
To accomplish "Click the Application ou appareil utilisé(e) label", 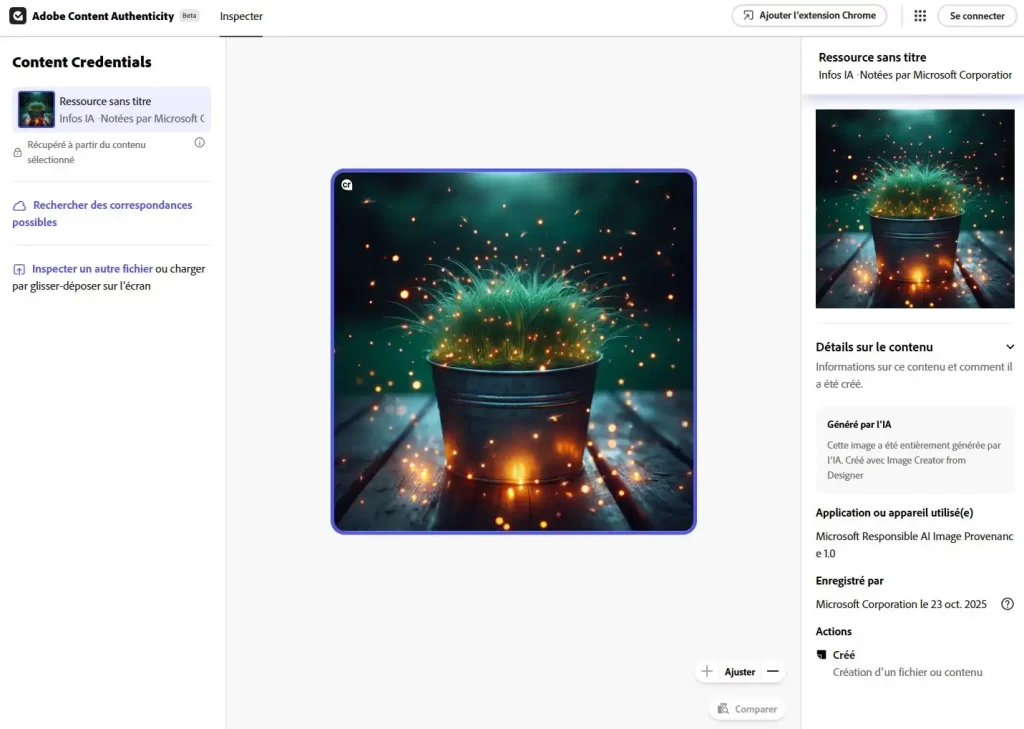I will pyautogui.click(x=894, y=513).
